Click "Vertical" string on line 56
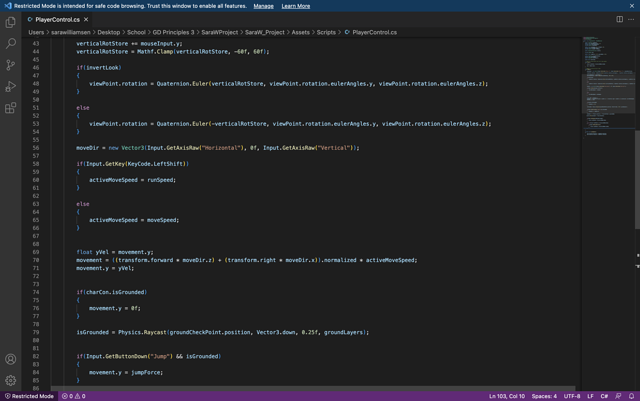640x401 pixels. [x=333, y=148]
